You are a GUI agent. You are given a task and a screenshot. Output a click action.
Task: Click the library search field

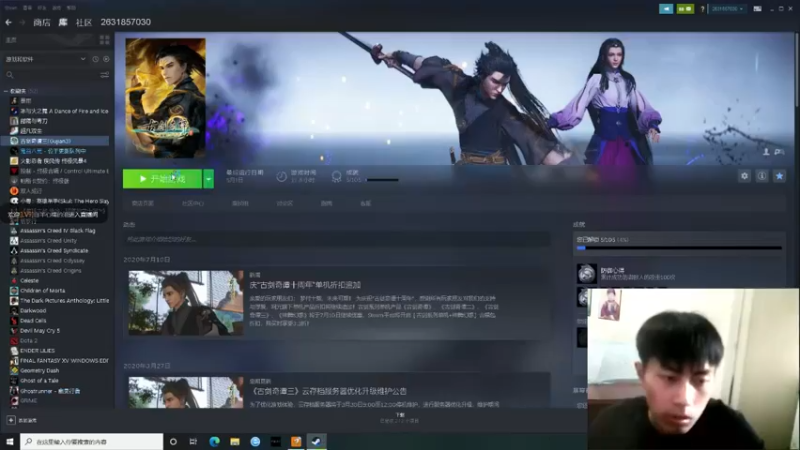pos(51,75)
